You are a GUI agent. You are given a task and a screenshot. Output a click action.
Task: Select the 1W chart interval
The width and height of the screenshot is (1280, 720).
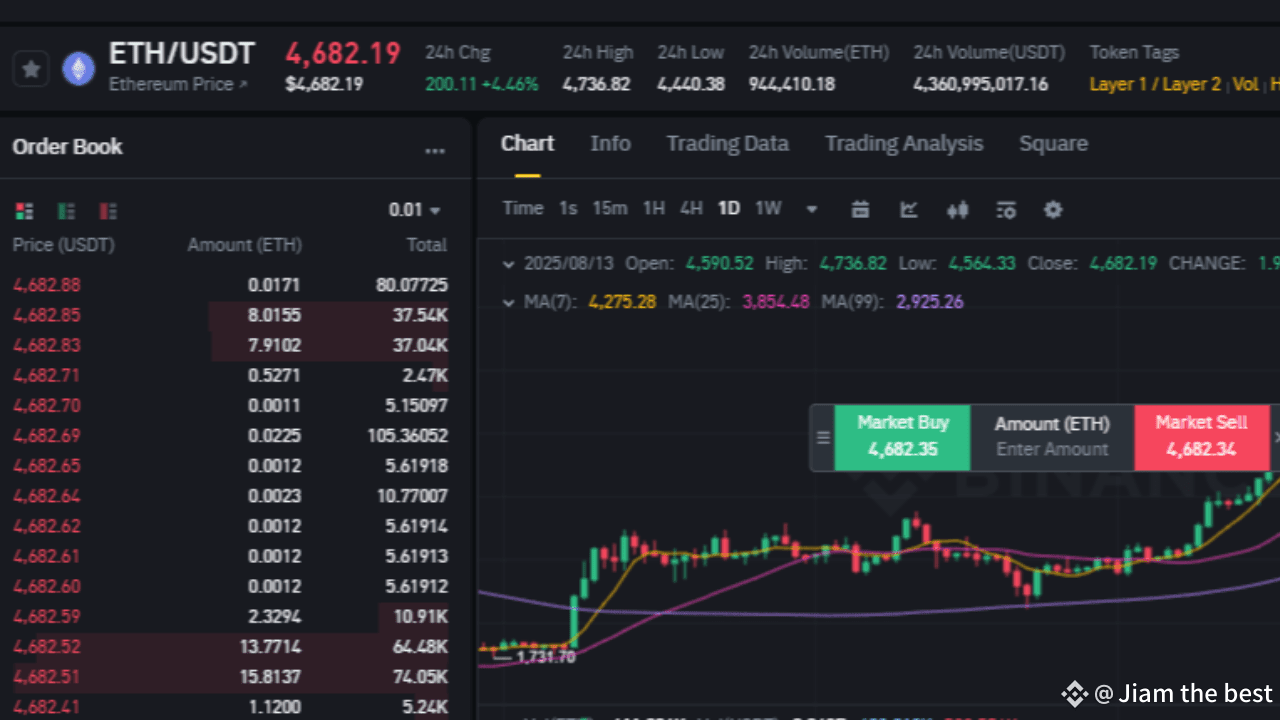(768, 208)
